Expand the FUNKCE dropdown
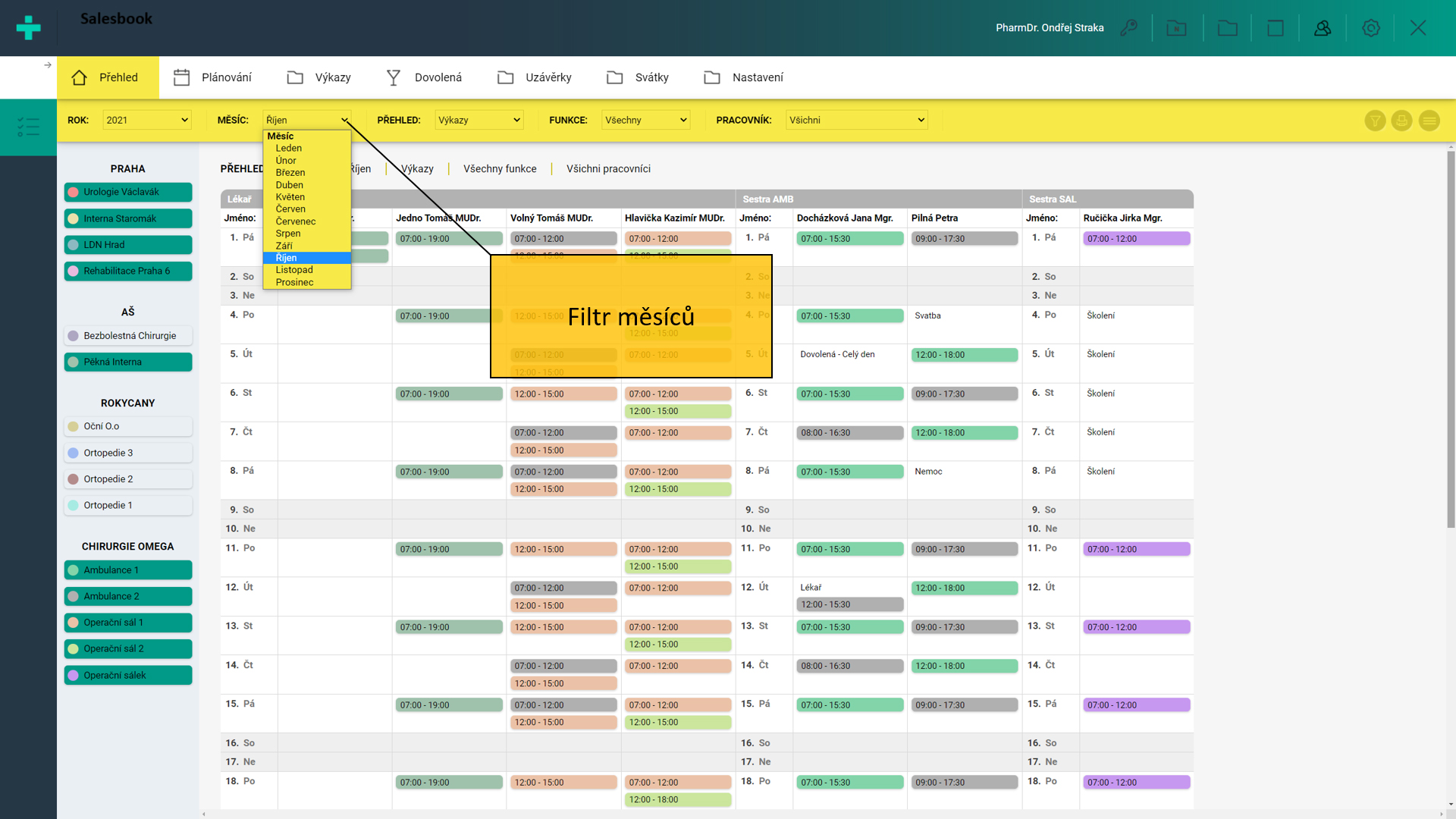1456x819 pixels. (x=645, y=120)
